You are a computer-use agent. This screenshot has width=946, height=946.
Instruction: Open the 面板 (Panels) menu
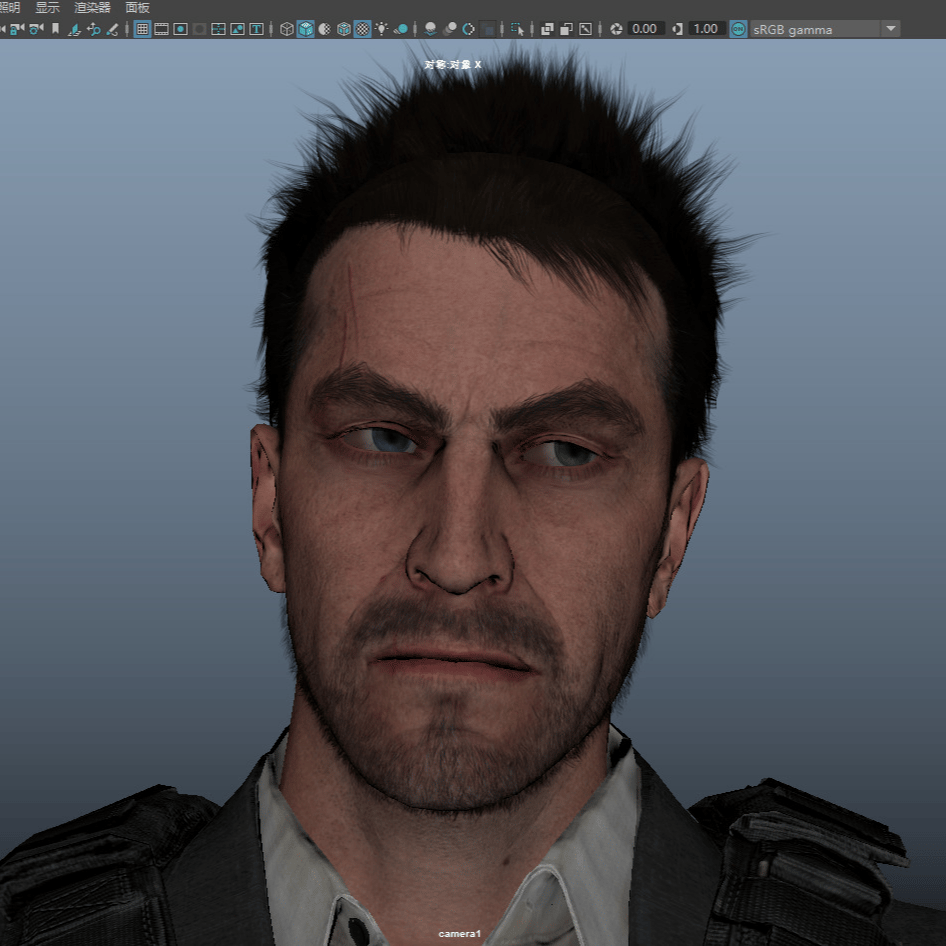coord(138,8)
